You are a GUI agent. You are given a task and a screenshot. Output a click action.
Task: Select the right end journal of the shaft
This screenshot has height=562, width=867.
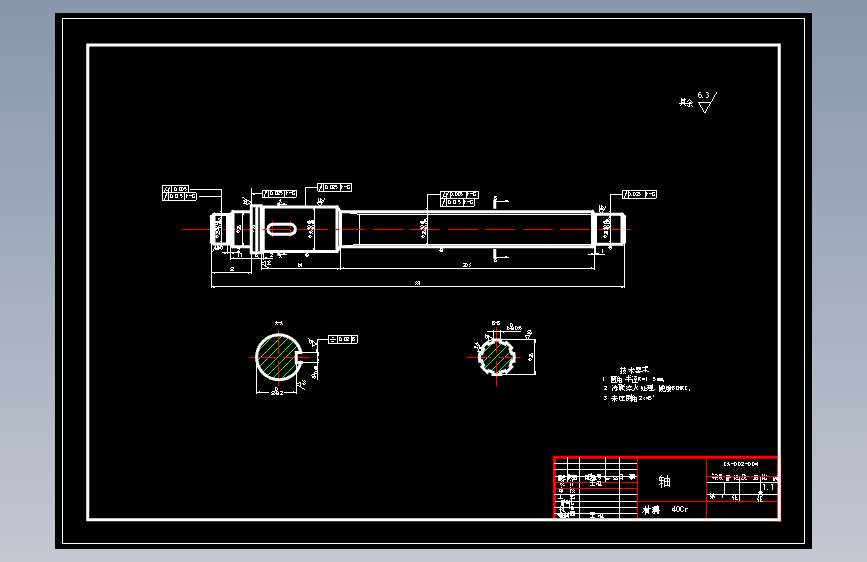[x=610, y=229]
